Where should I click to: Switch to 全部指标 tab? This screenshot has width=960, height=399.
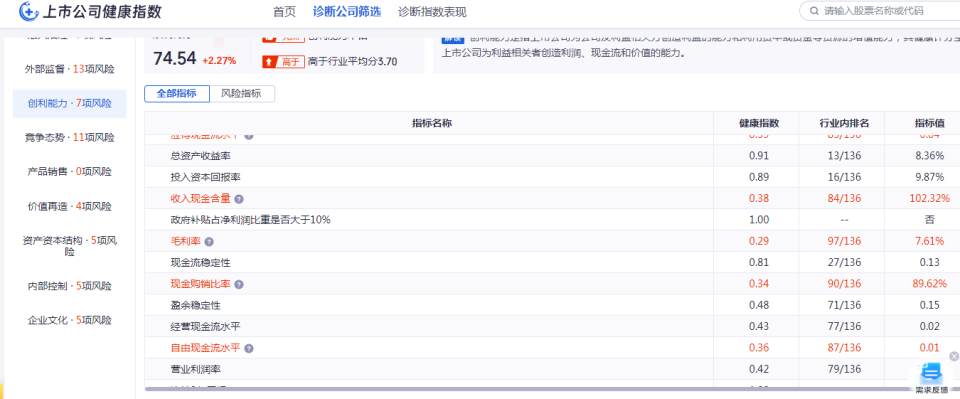(177, 94)
